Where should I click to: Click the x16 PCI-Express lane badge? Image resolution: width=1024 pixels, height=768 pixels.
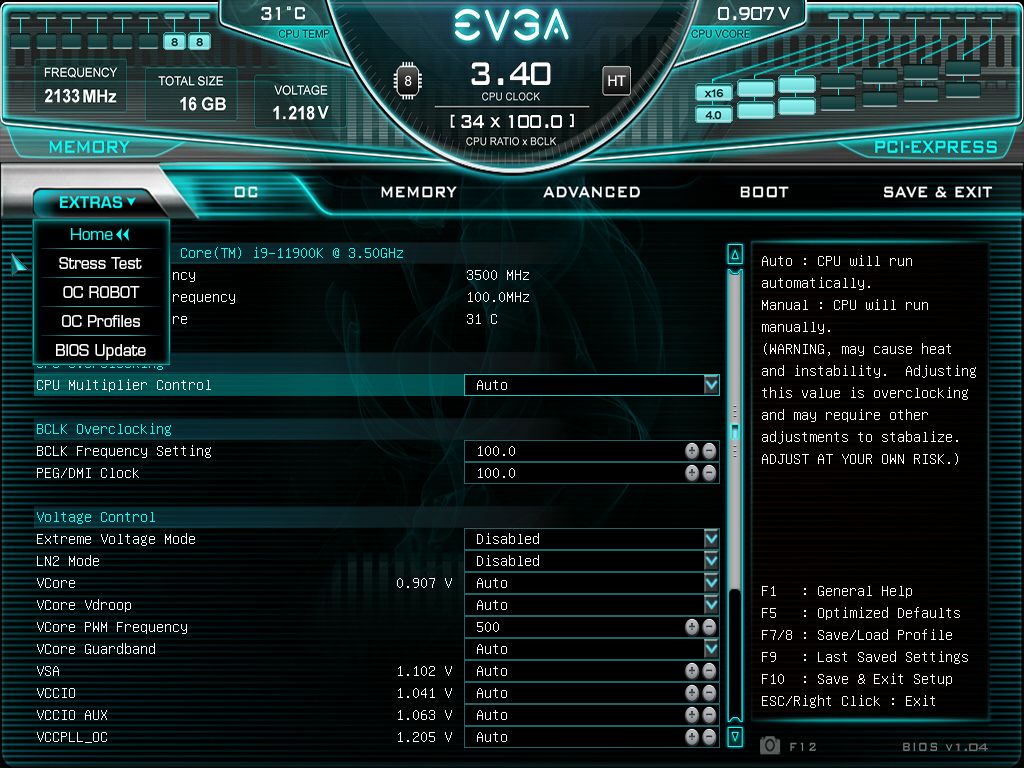[713, 93]
